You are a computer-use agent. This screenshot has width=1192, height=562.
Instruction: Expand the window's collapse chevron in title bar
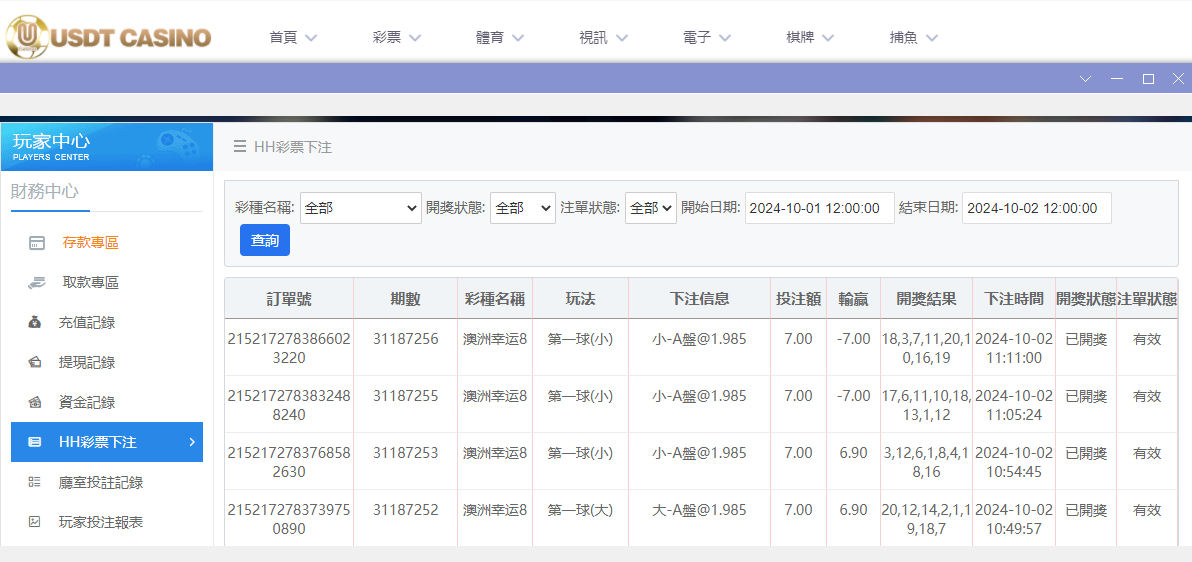1085,79
